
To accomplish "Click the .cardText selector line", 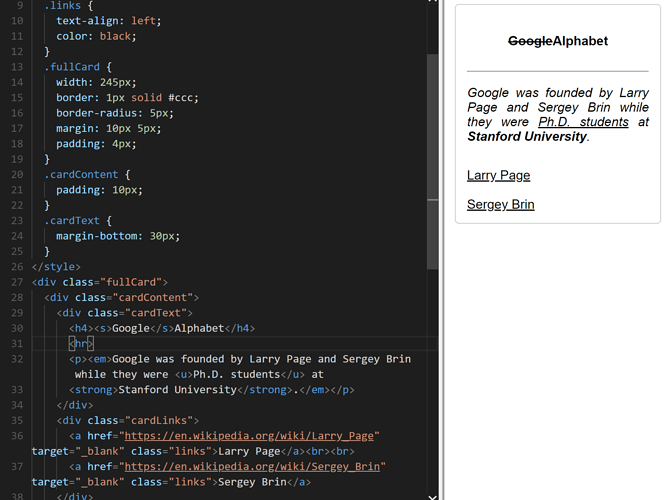I will (x=78, y=221).
